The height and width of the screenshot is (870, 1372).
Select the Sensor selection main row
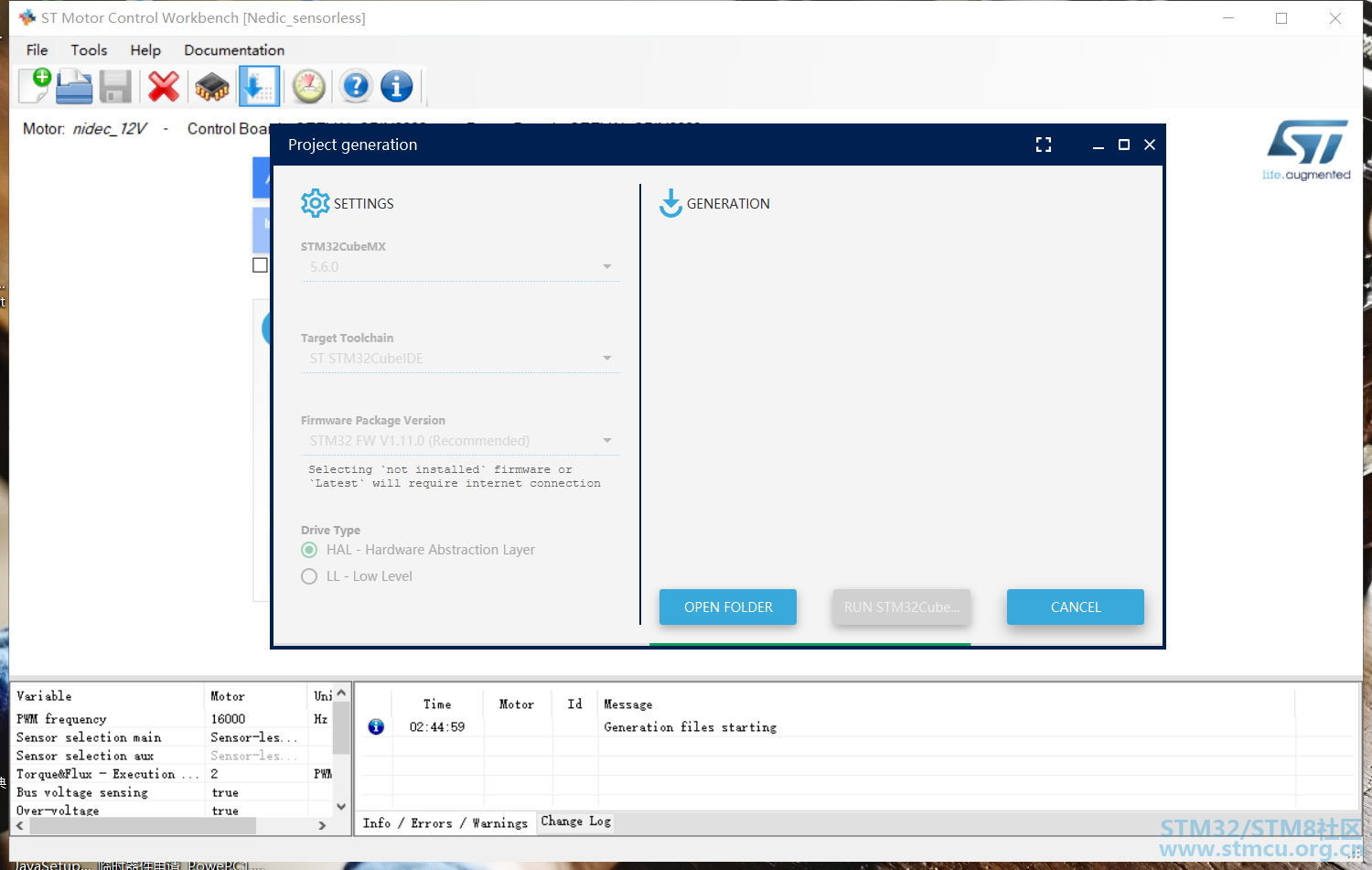(x=172, y=737)
